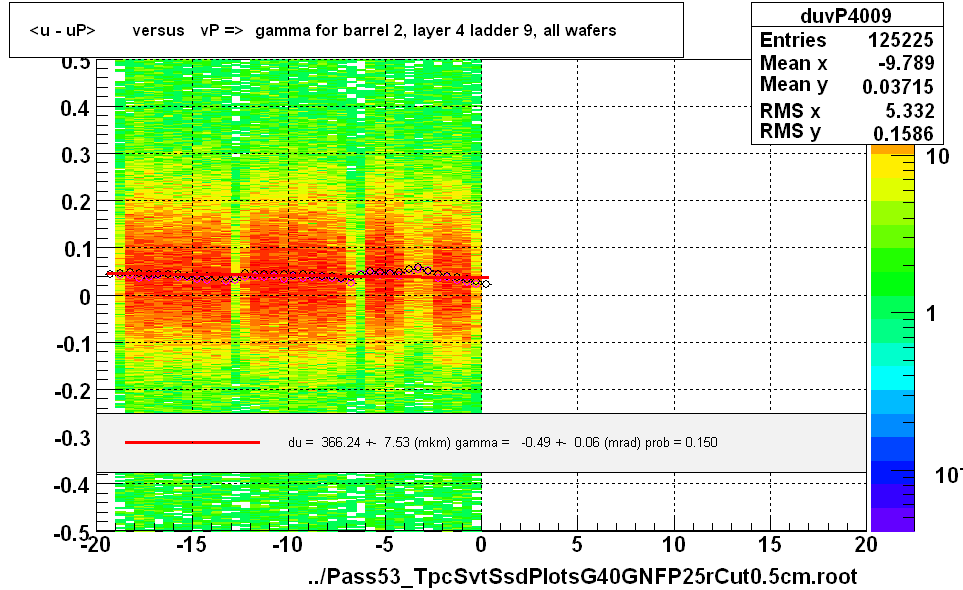Click the green low-density stripe near x = -13

click(x=235, y=236)
